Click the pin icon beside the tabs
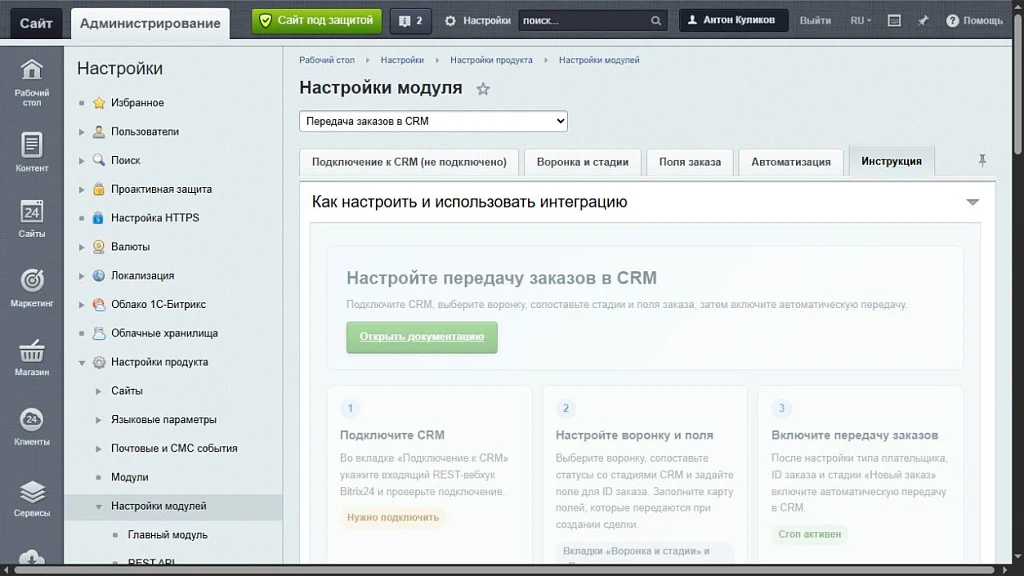Screen dimensions: 1024x576 click(982, 161)
